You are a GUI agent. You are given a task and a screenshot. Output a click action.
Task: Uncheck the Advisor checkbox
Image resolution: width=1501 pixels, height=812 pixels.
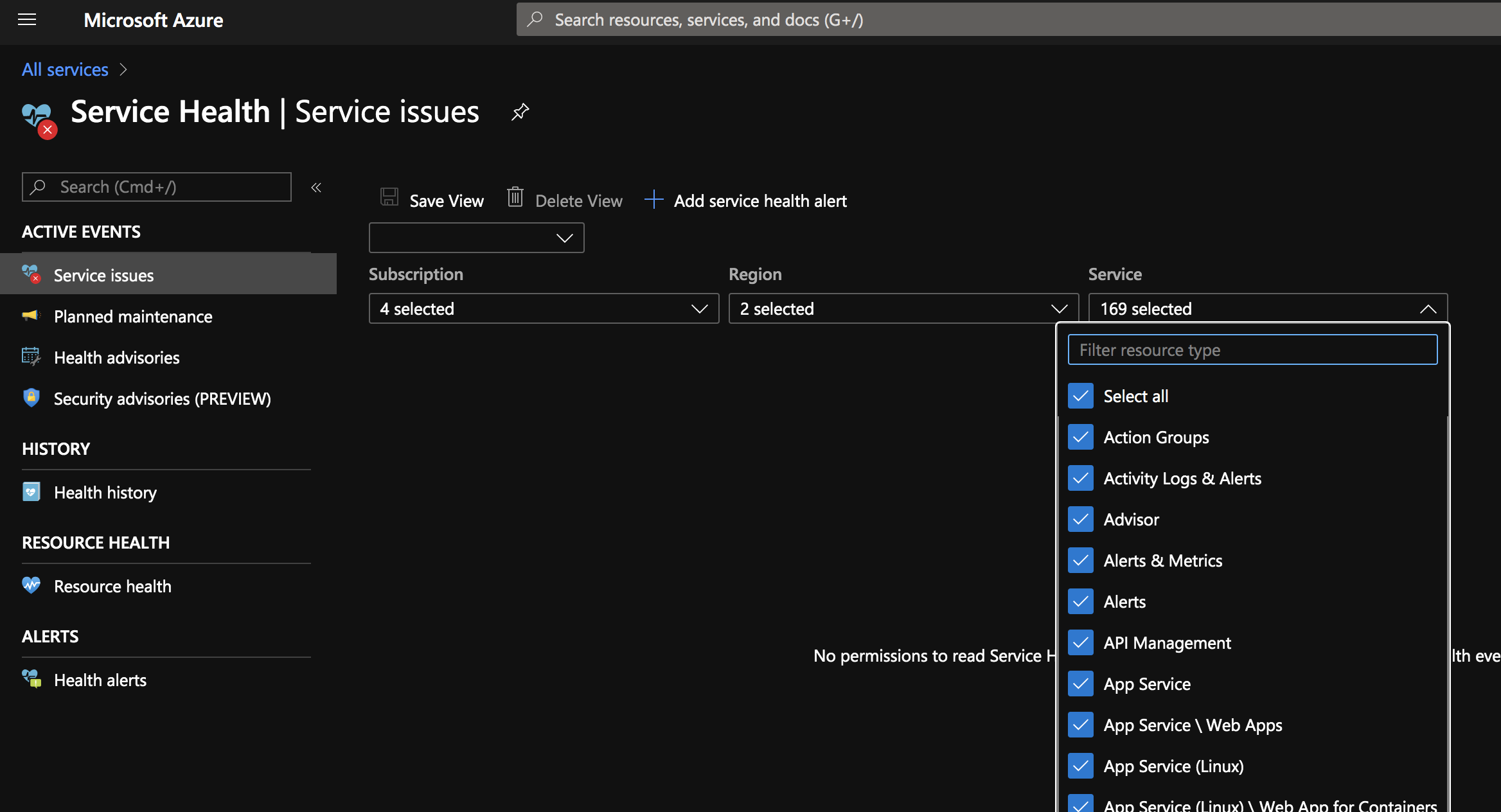click(1081, 519)
